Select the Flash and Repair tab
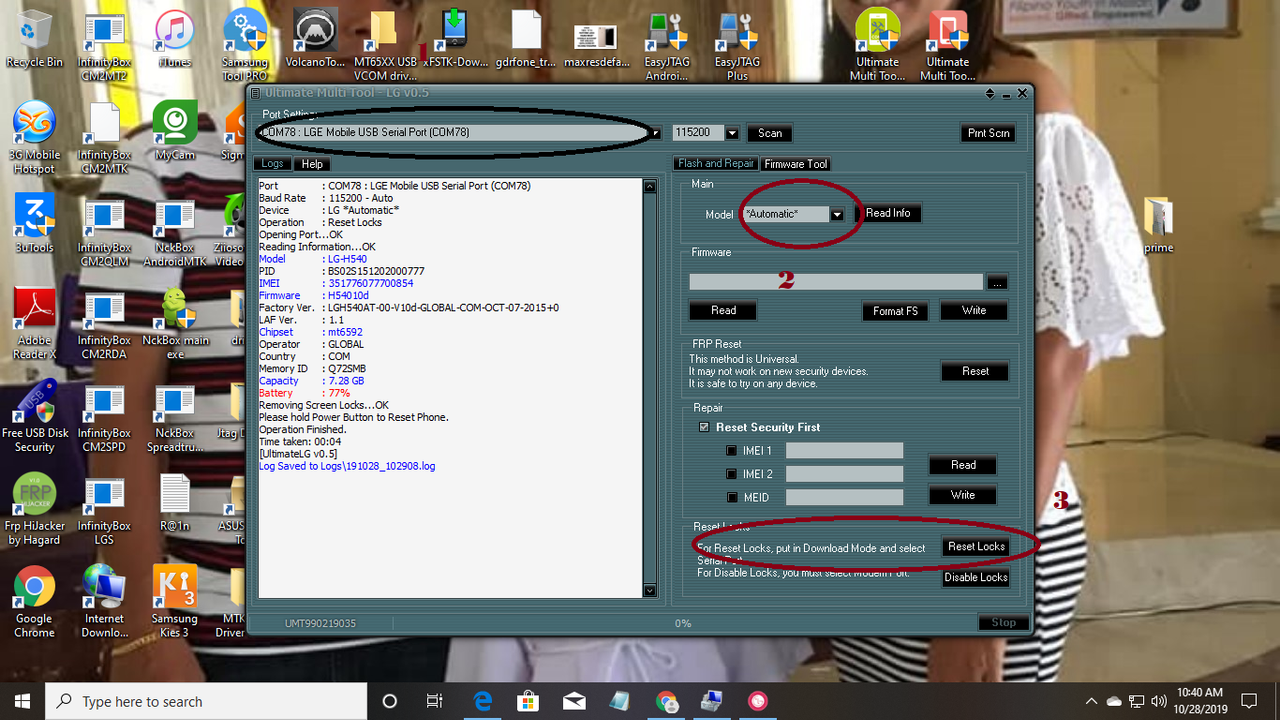The width and height of the screenshot is (1280, 720). [x=716, y=164]
